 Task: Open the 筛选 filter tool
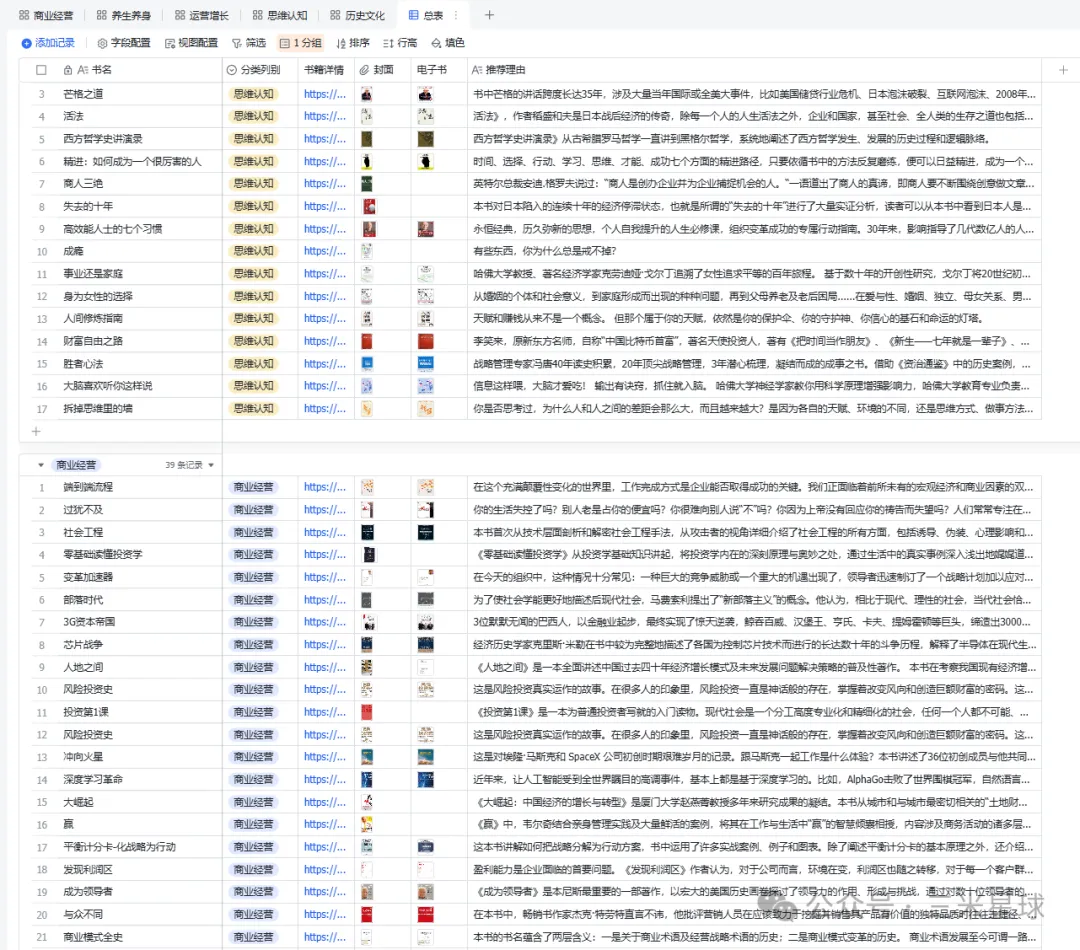249,43
